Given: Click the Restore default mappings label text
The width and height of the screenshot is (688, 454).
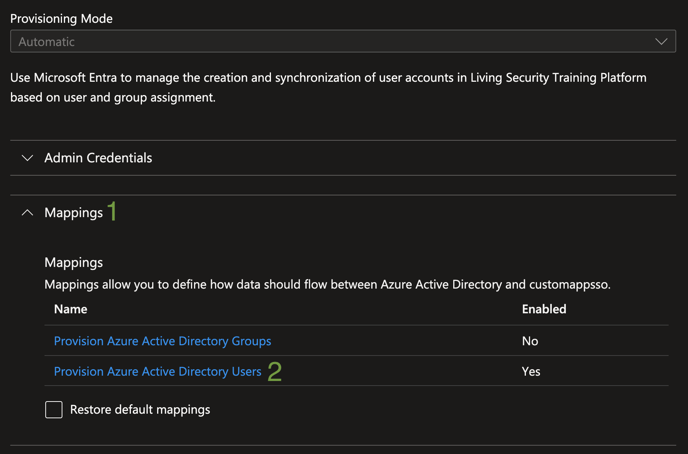Looking at the screenshot, I should pyautogui.click(x=140, y=410).
